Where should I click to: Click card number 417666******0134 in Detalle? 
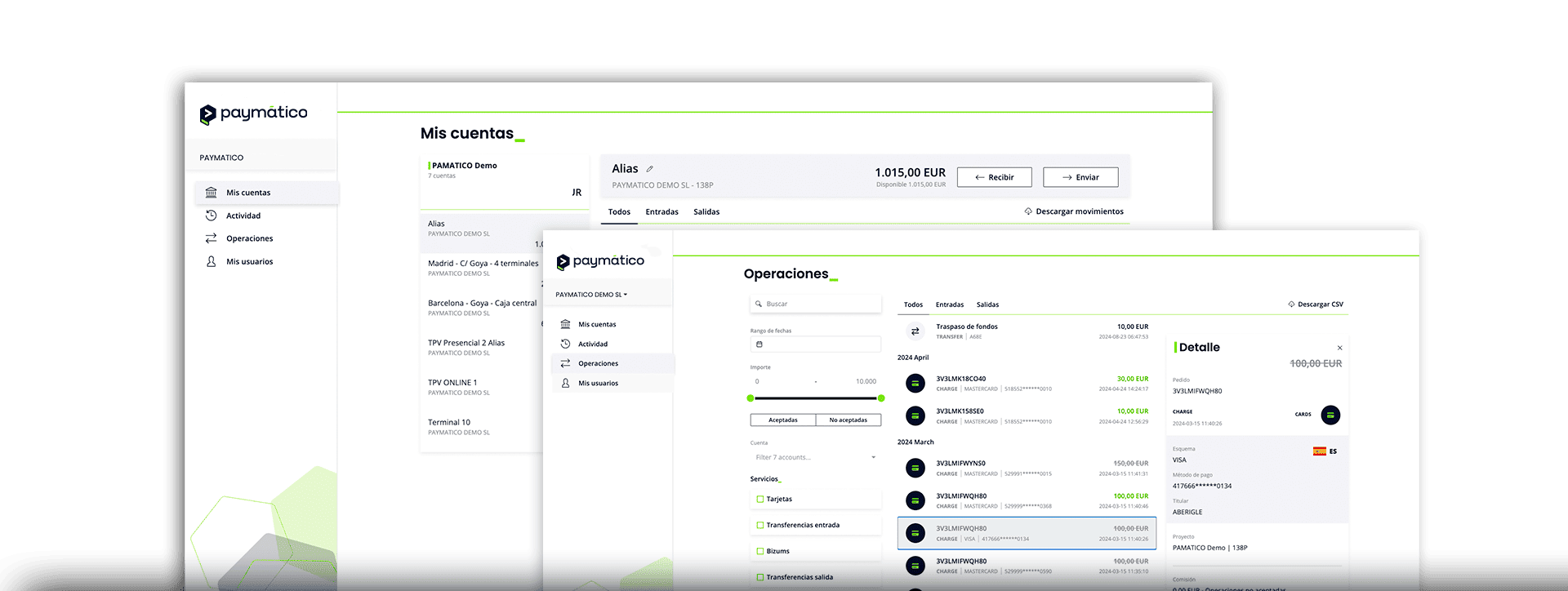pyautogui.click(x=1202, y=486)
